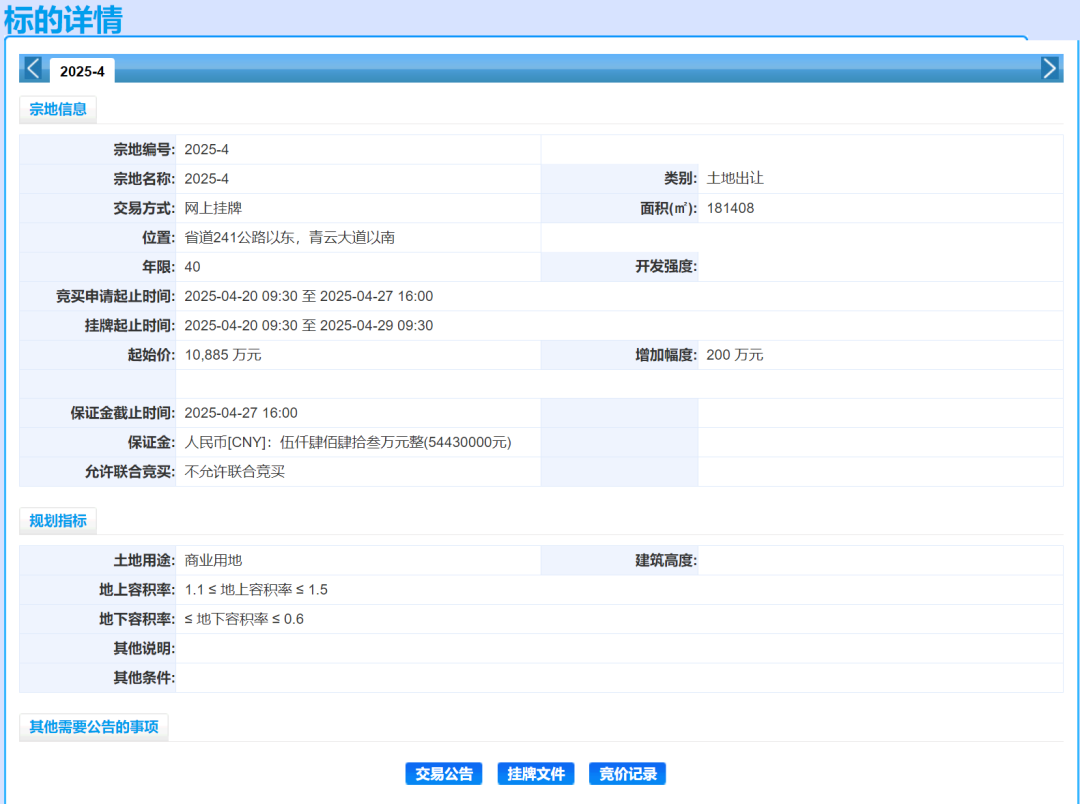
Task: Click the left arrow to scroll tabs back
Action: click(33, 68)
